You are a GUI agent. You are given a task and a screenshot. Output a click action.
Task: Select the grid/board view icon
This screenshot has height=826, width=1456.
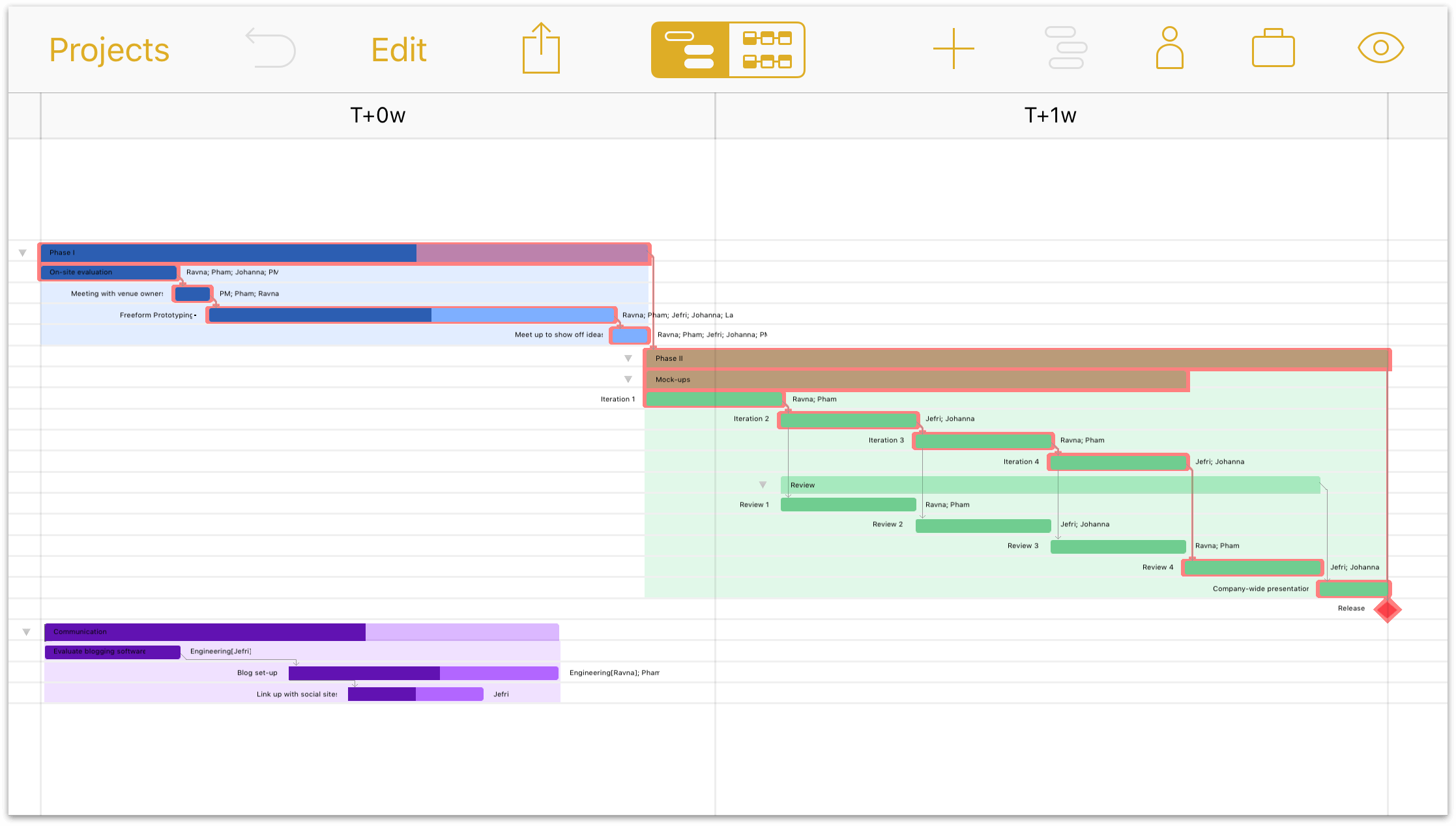pyautogui.click(x=765, y=48)
